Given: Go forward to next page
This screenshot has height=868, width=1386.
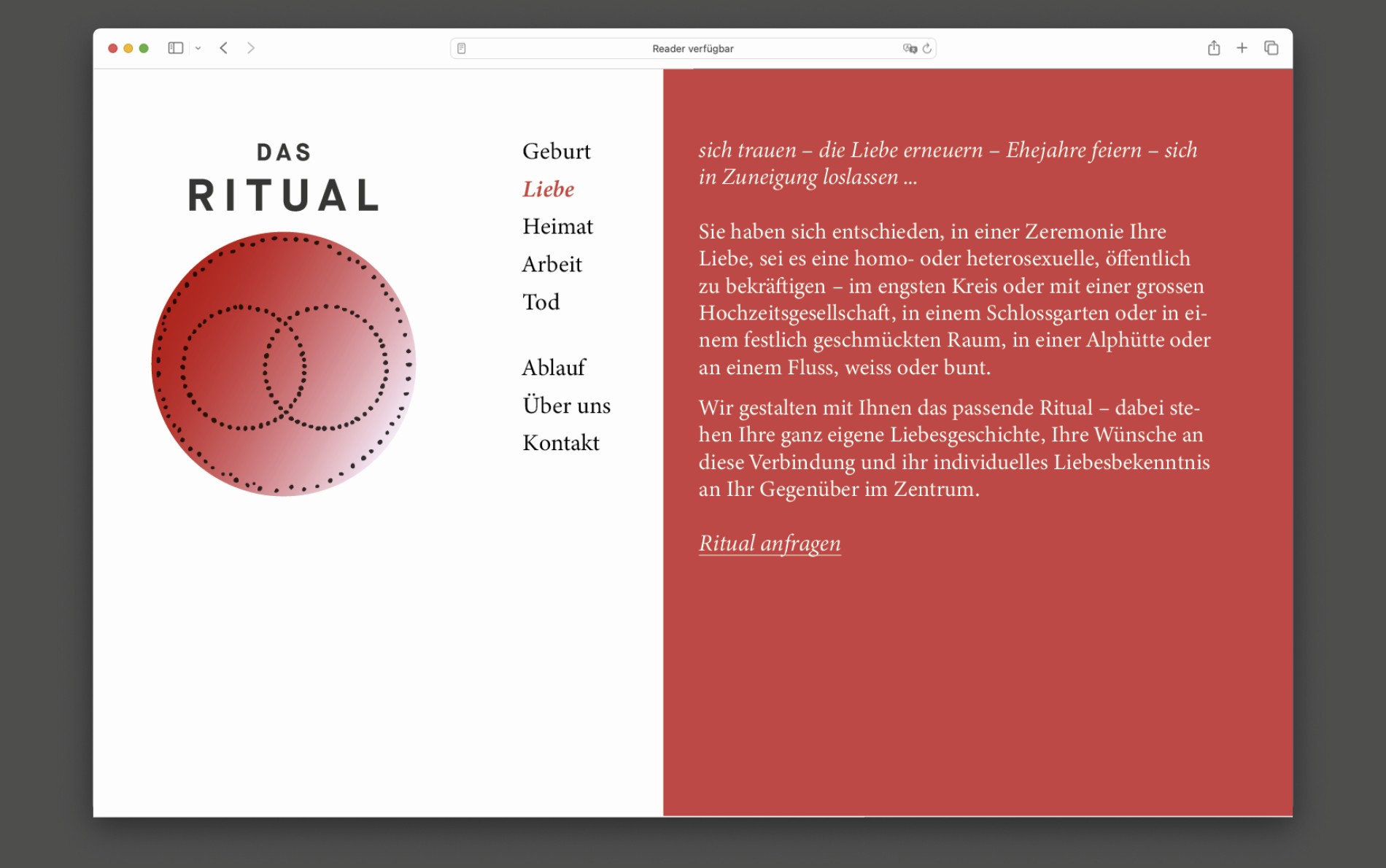Looking at the screenshot, I should pyautogui.click(x=251, y=48).
